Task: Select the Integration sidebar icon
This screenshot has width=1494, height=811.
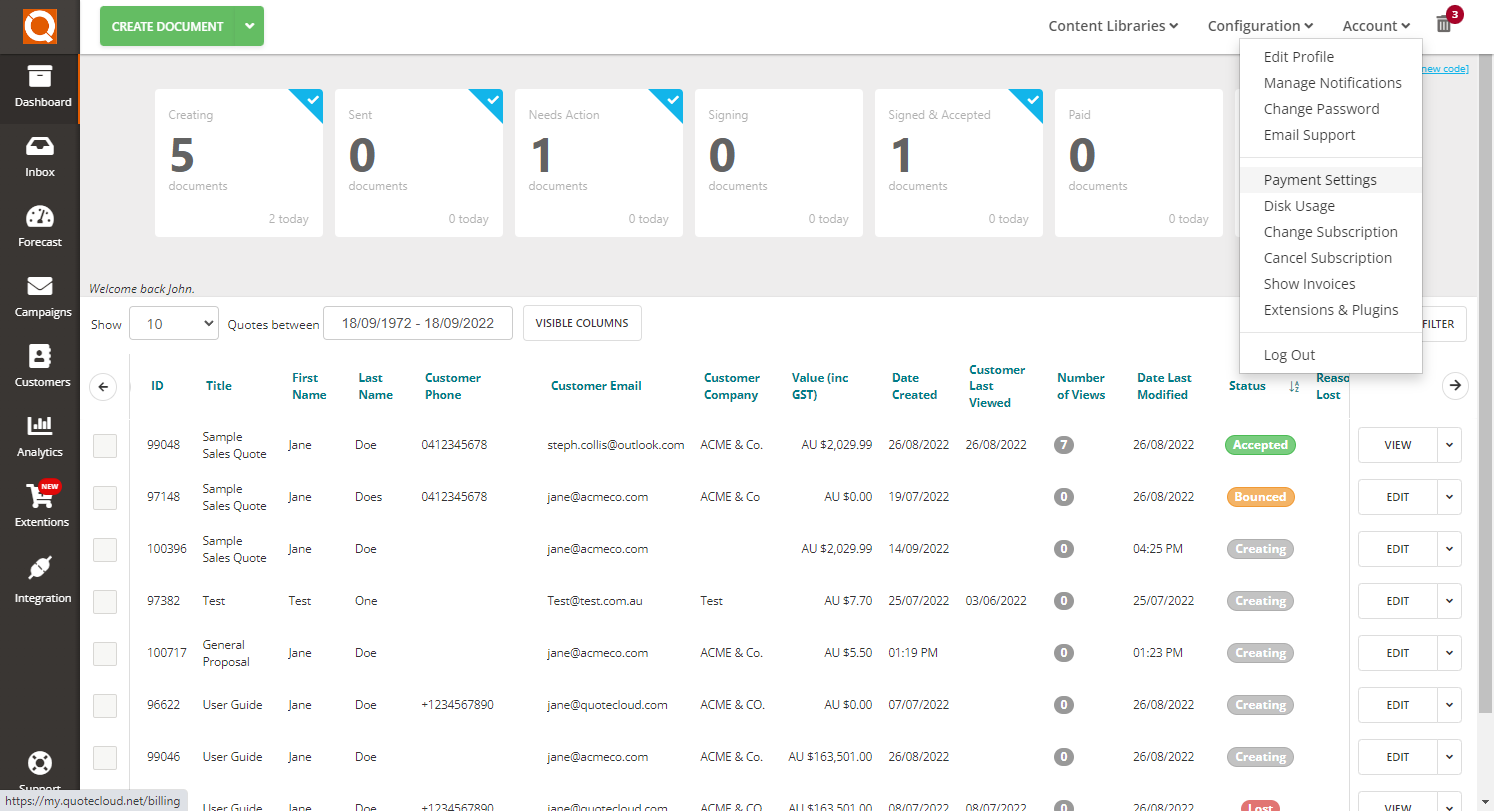Action: point(40,578)
